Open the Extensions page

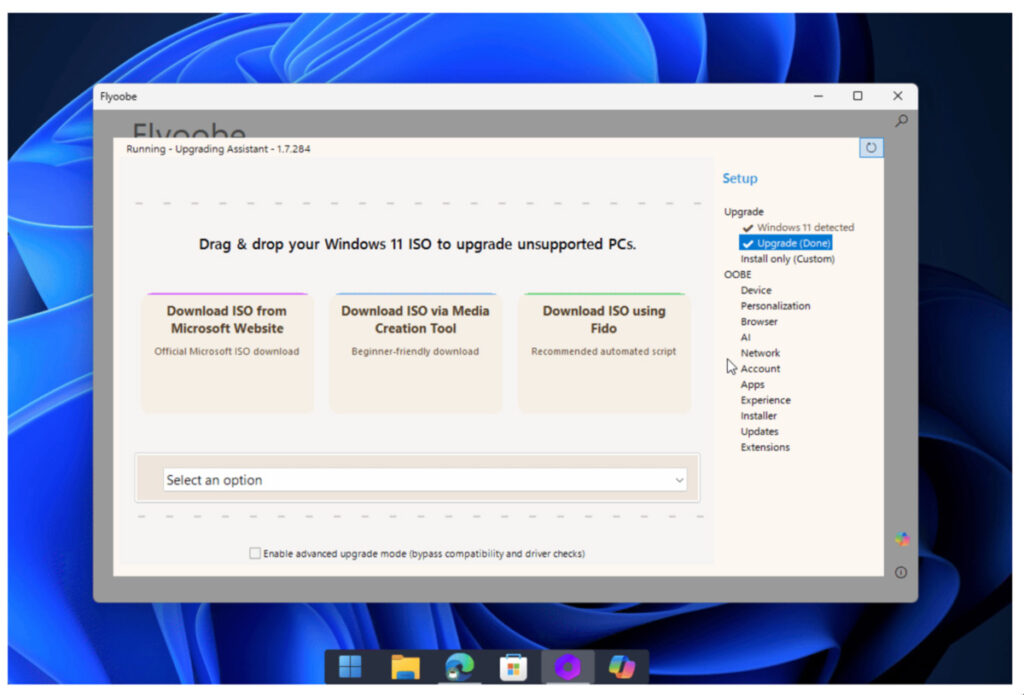(x=765, y=447)
